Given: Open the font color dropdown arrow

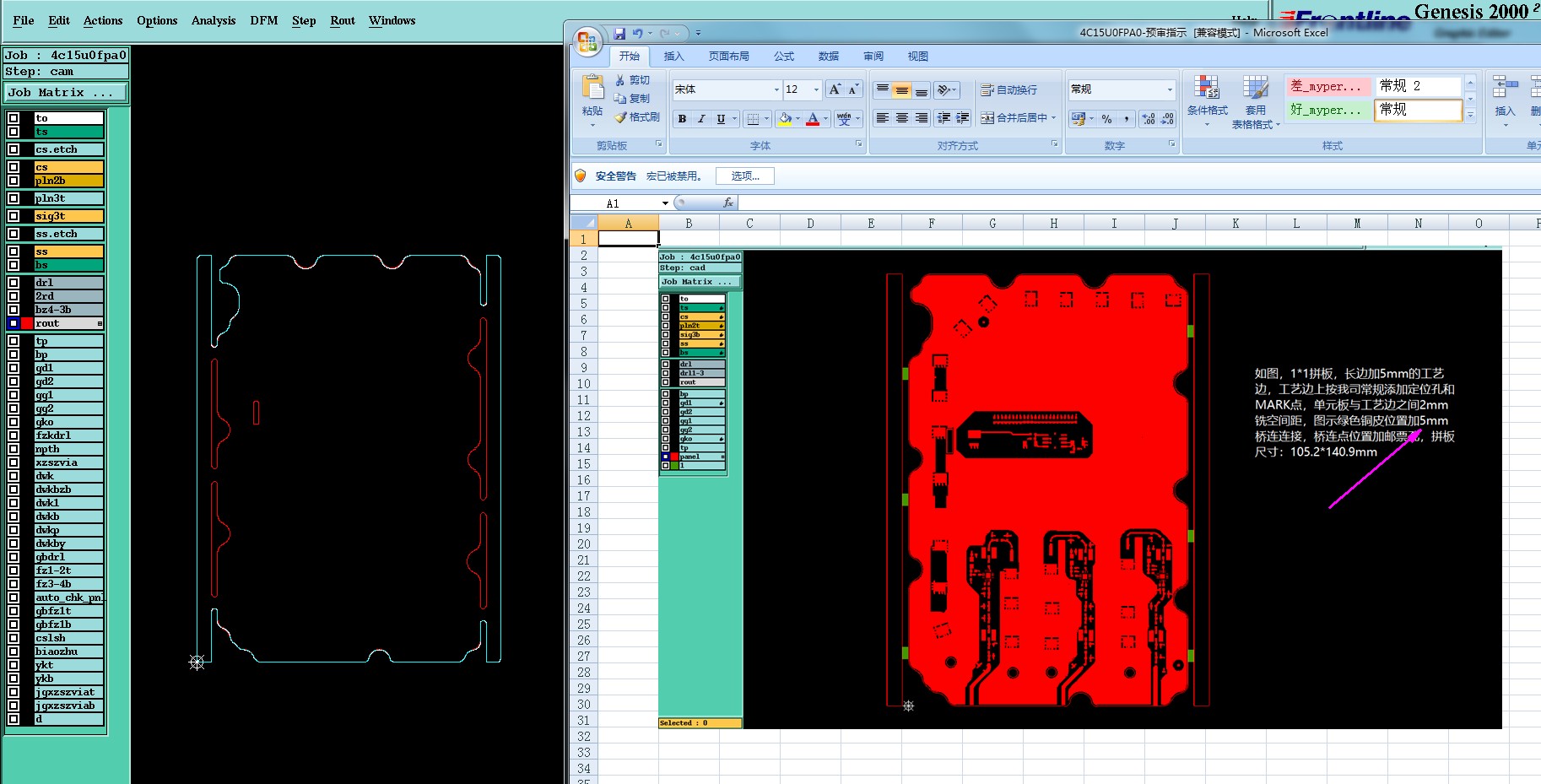Looking at the screenshot, I should click(825, 119).
